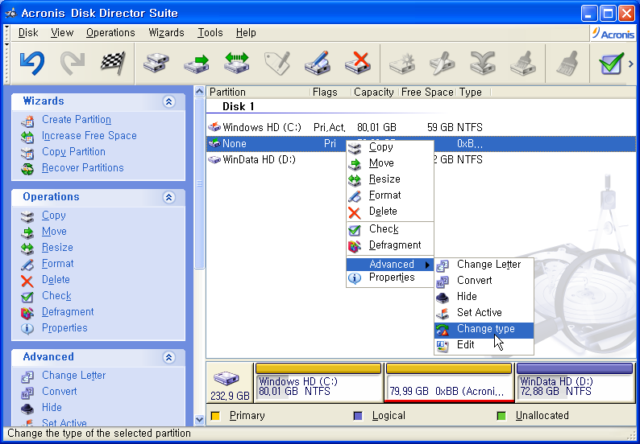Screen dimensions: 640x444
Task: Click Properties in the sidebar Operations panel
Action: coord(64,328)
